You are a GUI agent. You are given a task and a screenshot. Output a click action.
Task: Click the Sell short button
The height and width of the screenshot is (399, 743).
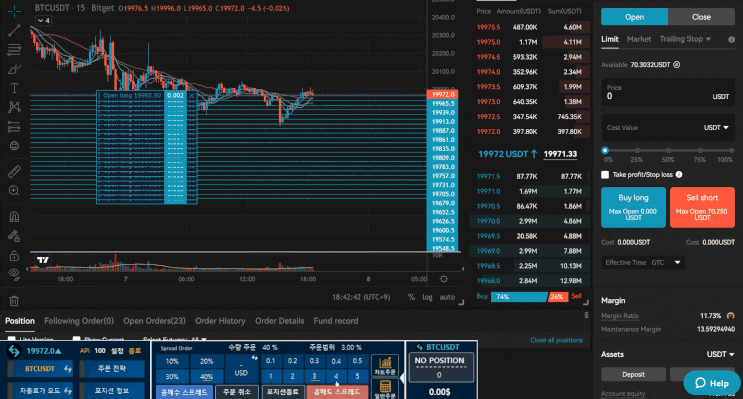[702, 208]
